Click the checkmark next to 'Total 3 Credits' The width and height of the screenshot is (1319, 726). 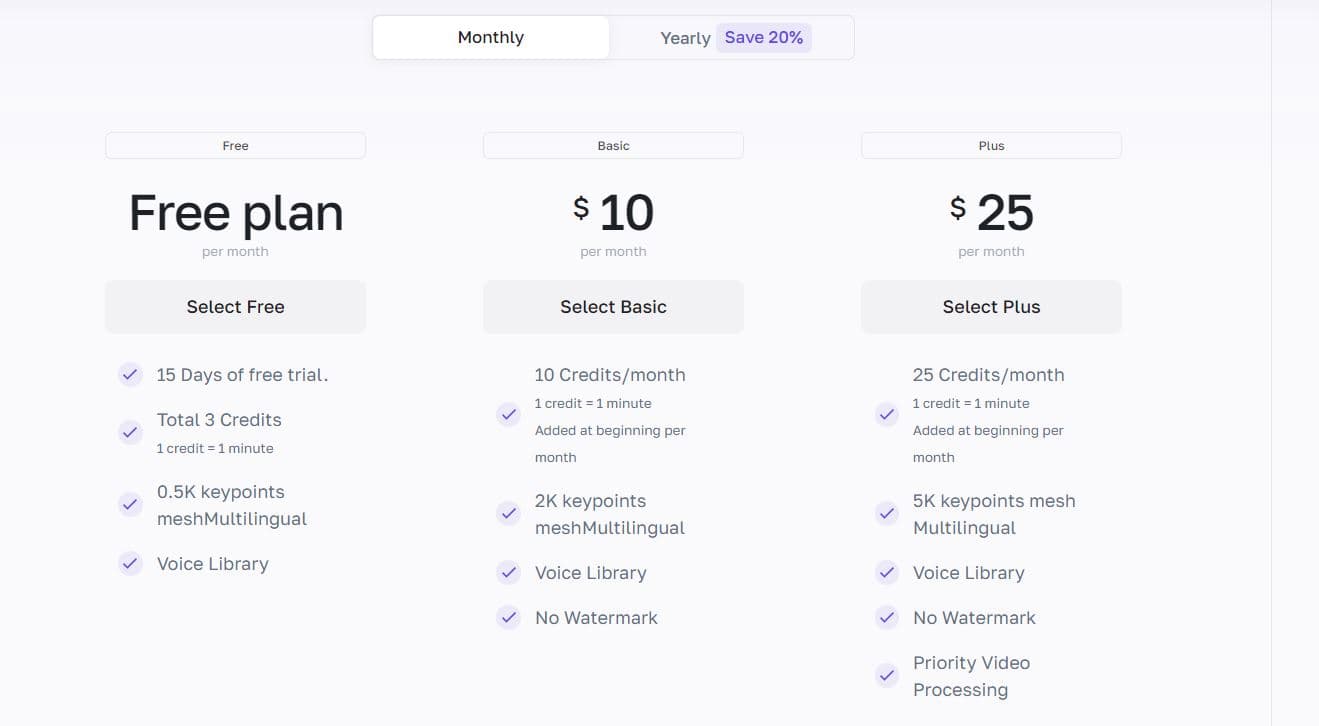[130, 432]
